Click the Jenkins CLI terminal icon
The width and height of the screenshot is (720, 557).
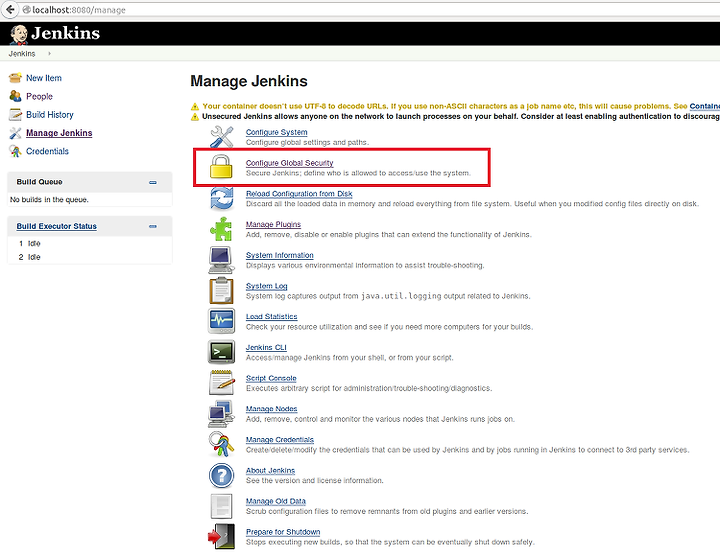pyautogui.click(x=221, y=352)
